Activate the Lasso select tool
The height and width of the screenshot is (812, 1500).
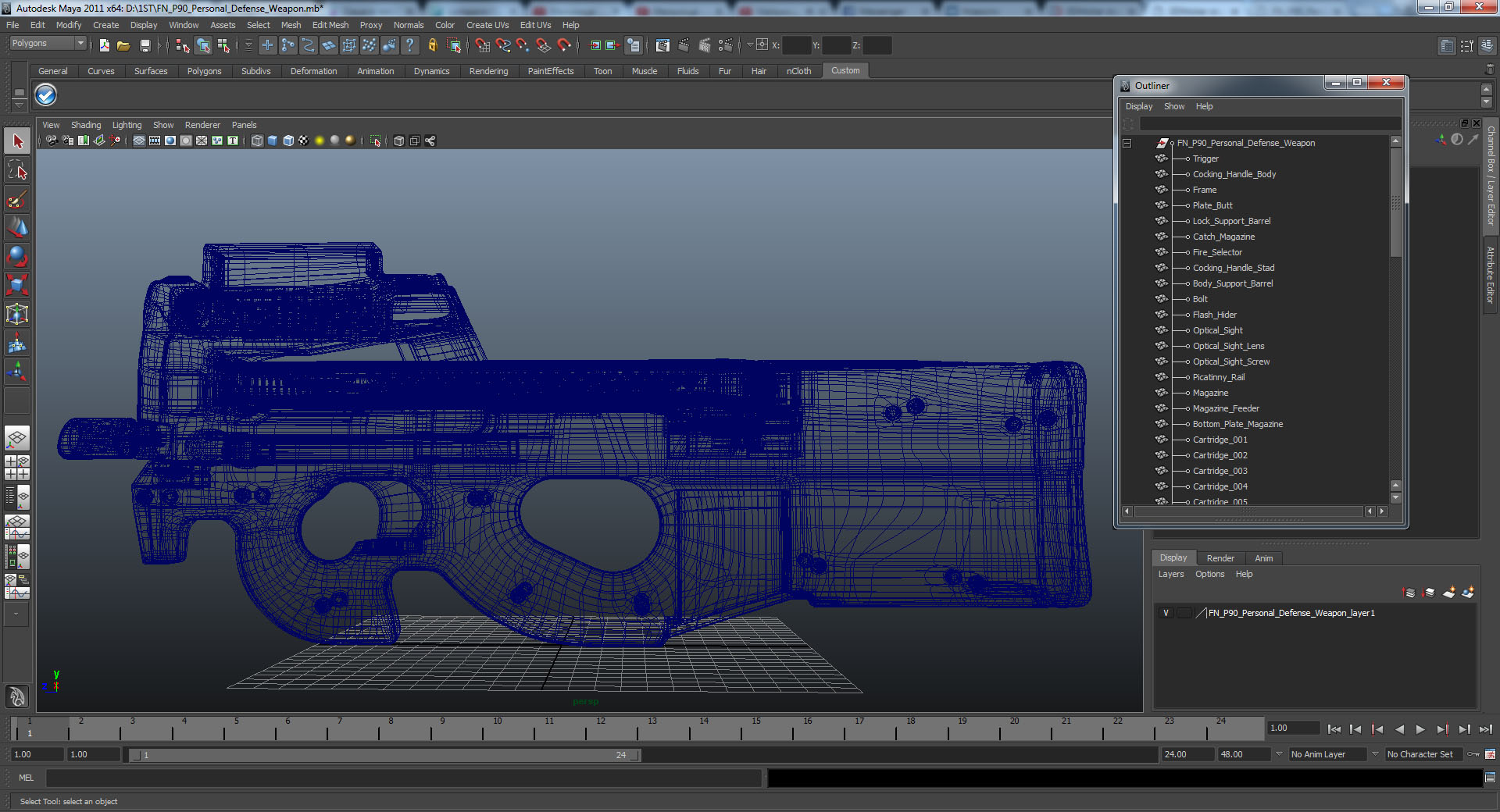point(17,170)
